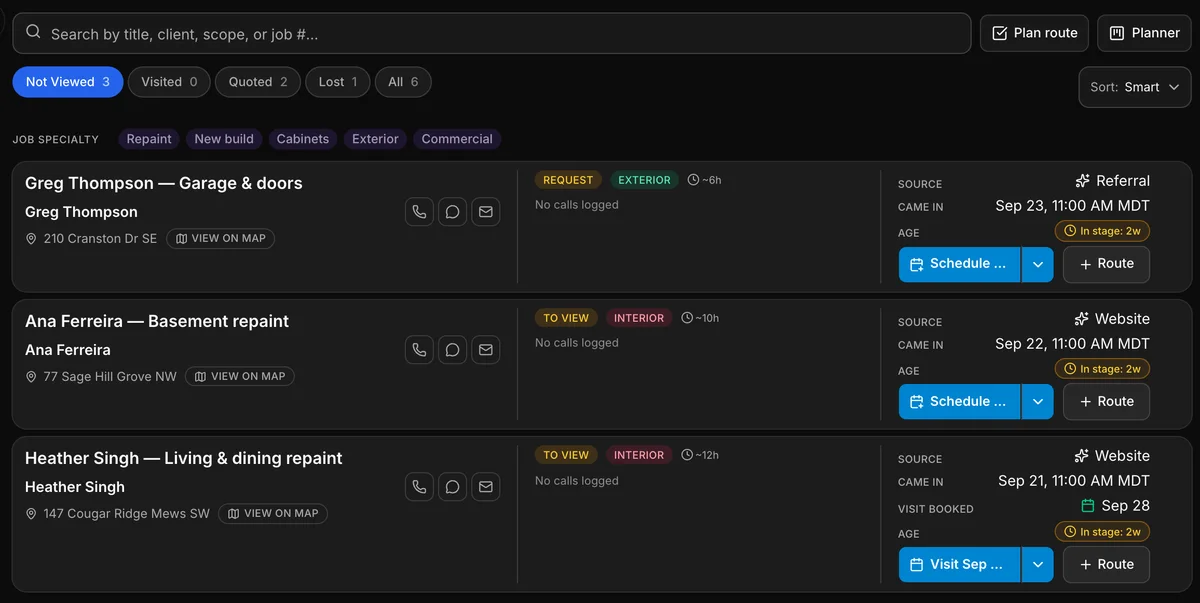The width and height of the screenshot is (1200, 603).
Task: Toggle the Exterior specialty filter
Action: pyautogui.click(x=375, y=139)
